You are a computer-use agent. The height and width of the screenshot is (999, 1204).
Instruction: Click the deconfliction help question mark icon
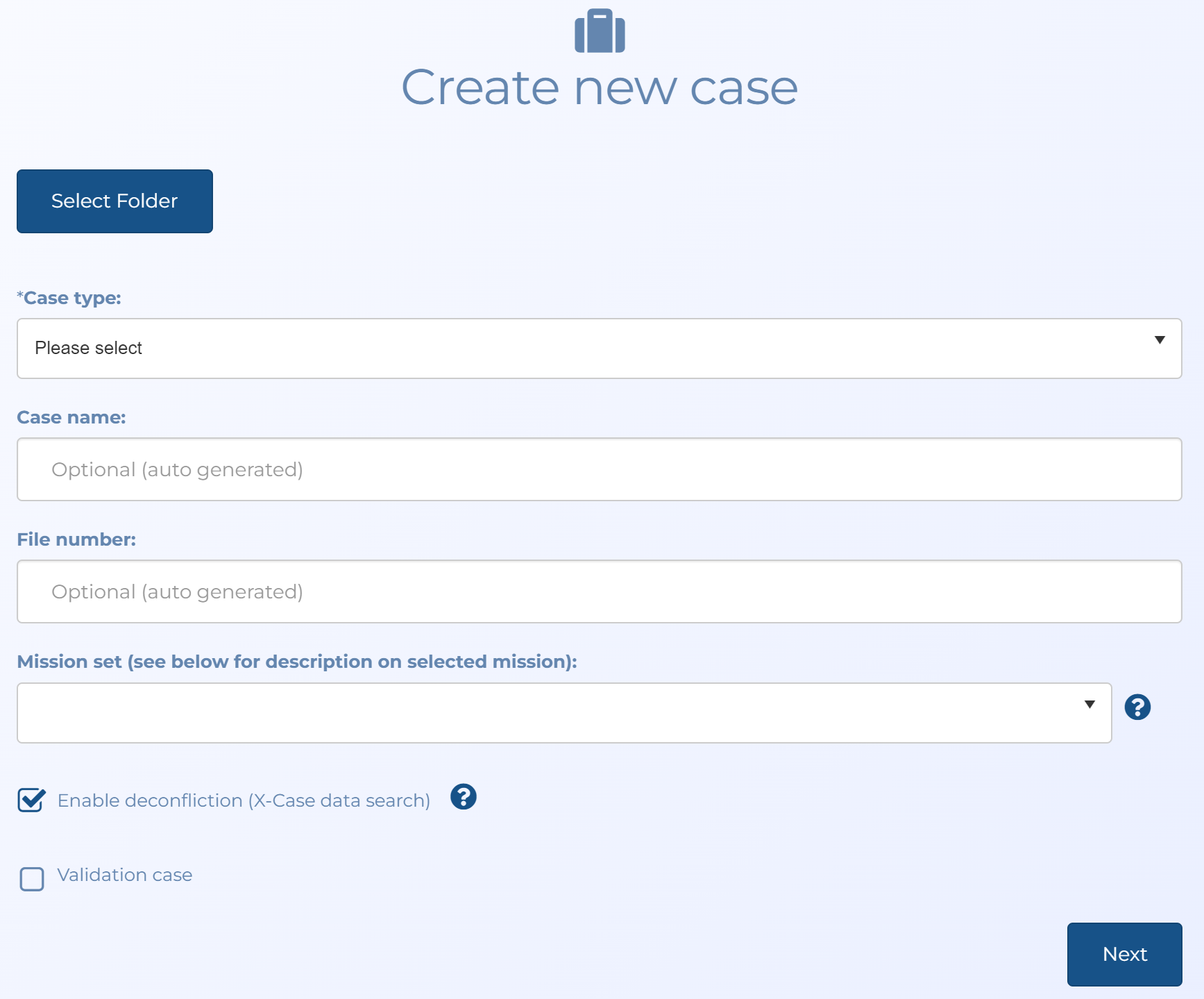click(x=463, y=798)
